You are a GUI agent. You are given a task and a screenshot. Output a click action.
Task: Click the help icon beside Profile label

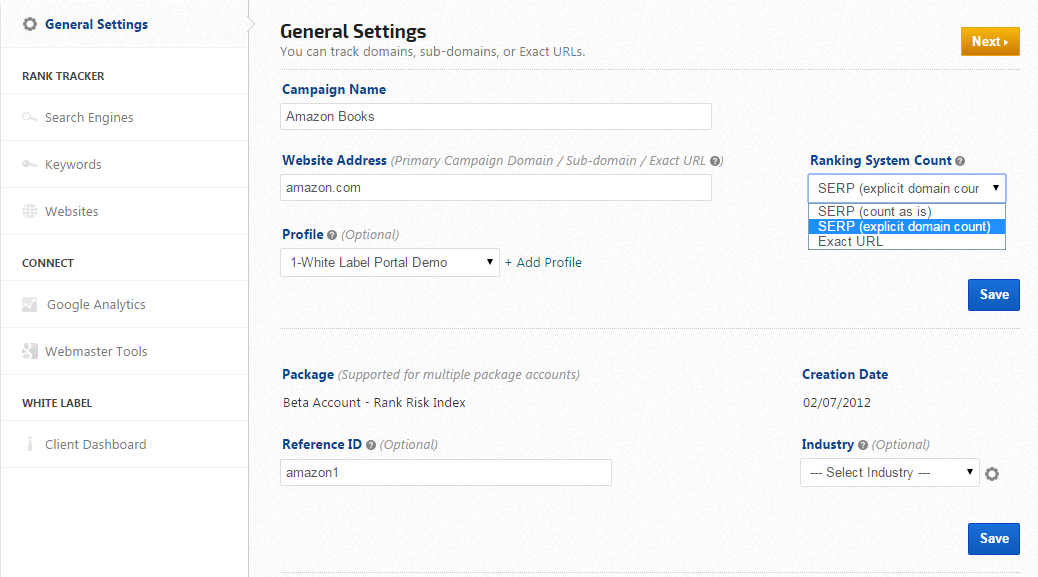tap(332, 235)
